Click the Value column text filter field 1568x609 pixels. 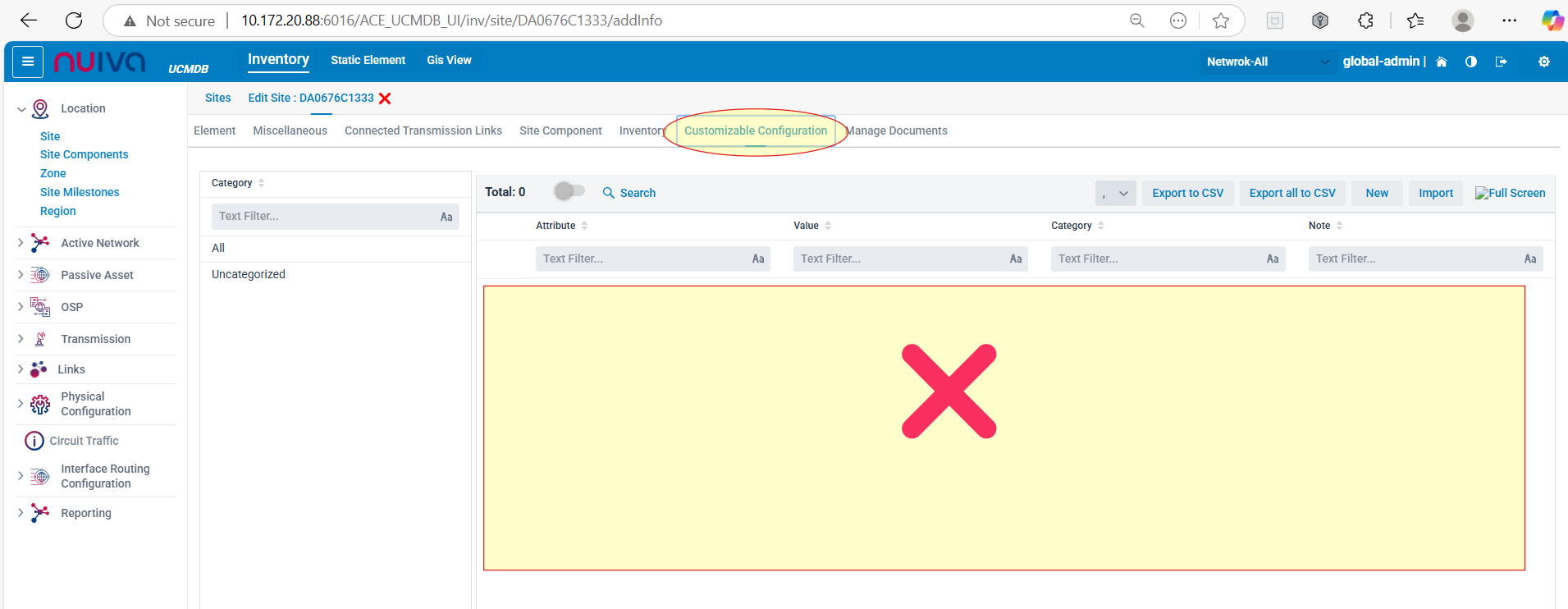pyautogui.click(x=899, y=259)
